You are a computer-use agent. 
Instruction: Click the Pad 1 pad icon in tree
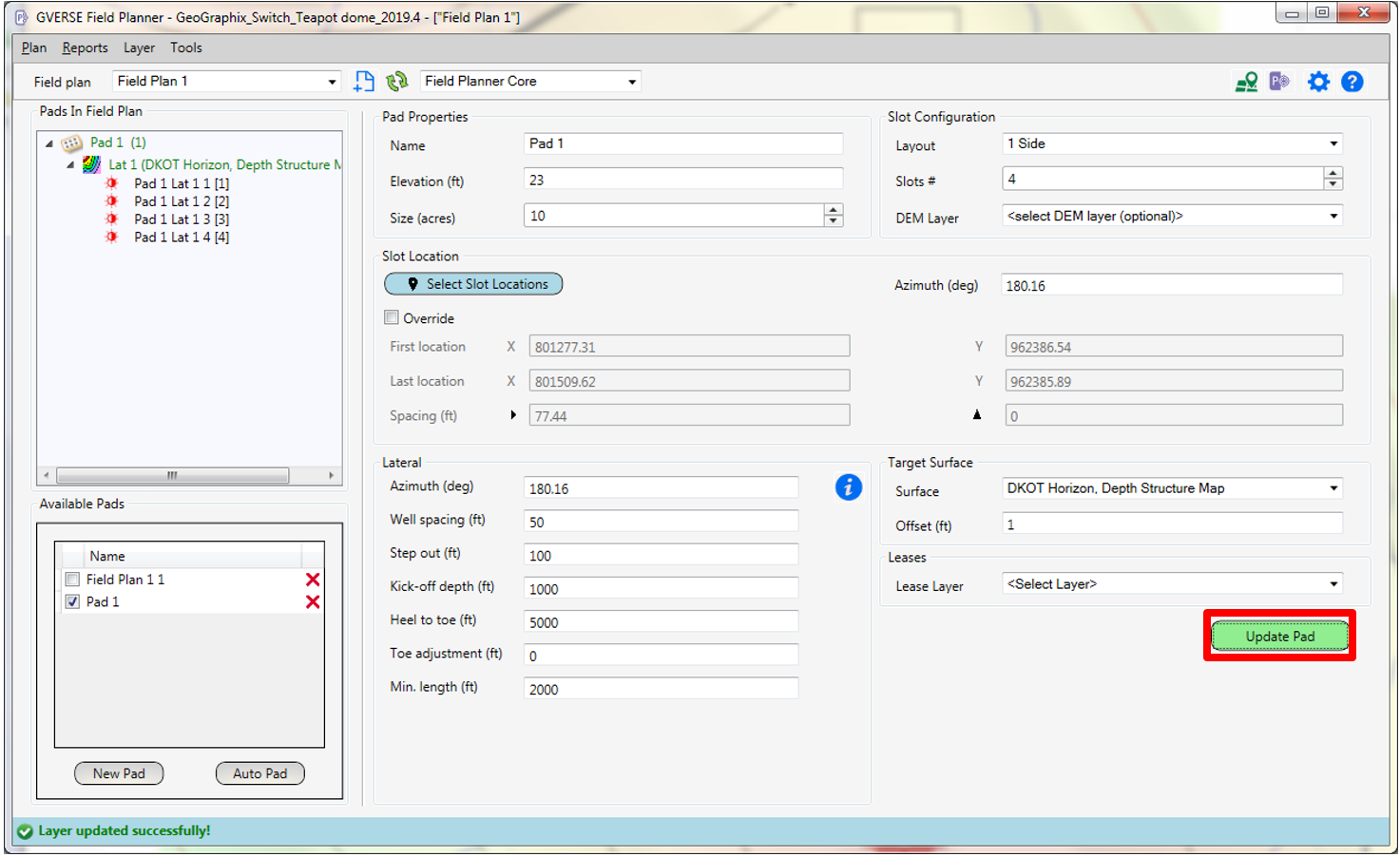[x=72, y=143]
